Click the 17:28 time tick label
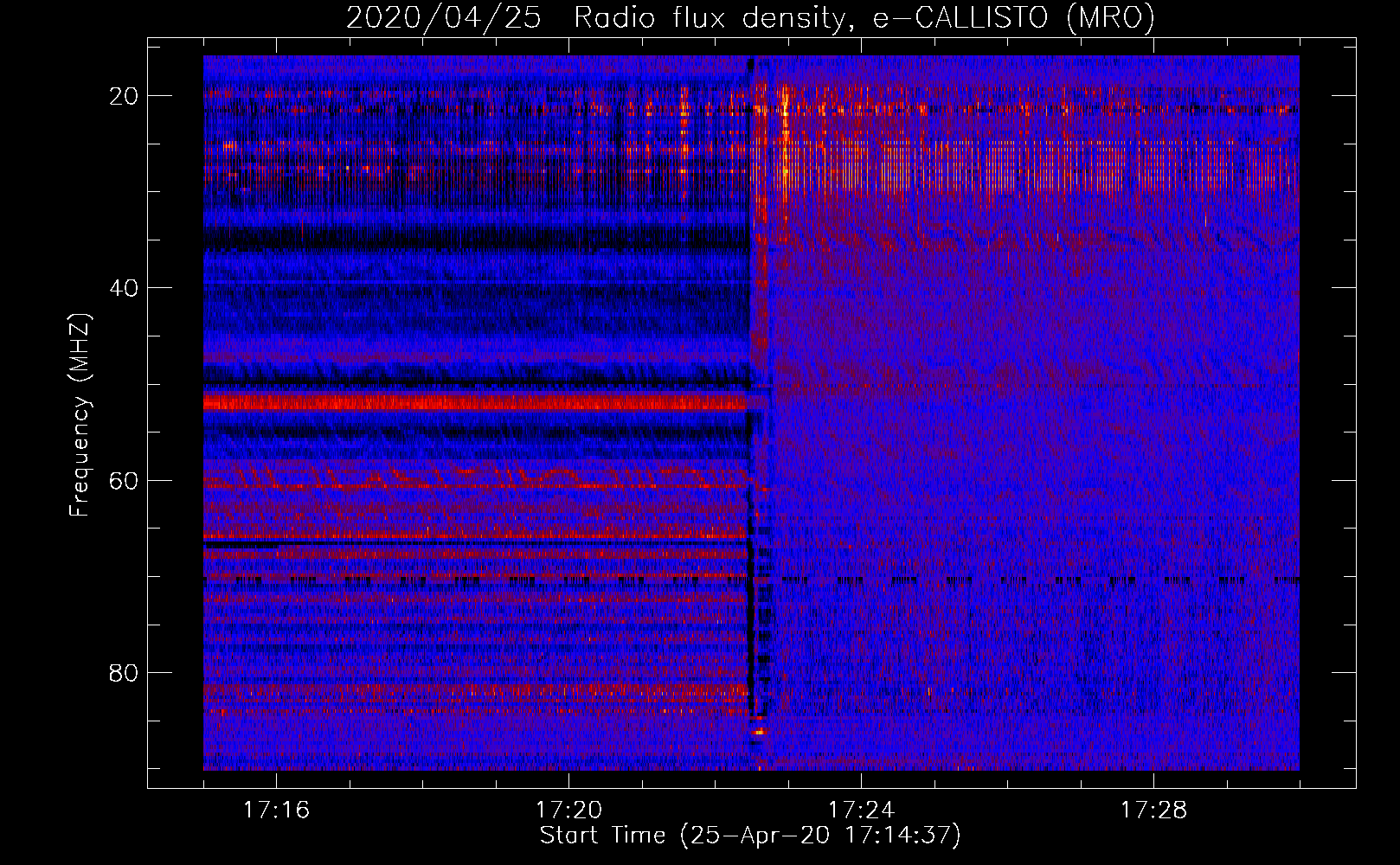This screenshot has width=1400, height=865. 1153,810
